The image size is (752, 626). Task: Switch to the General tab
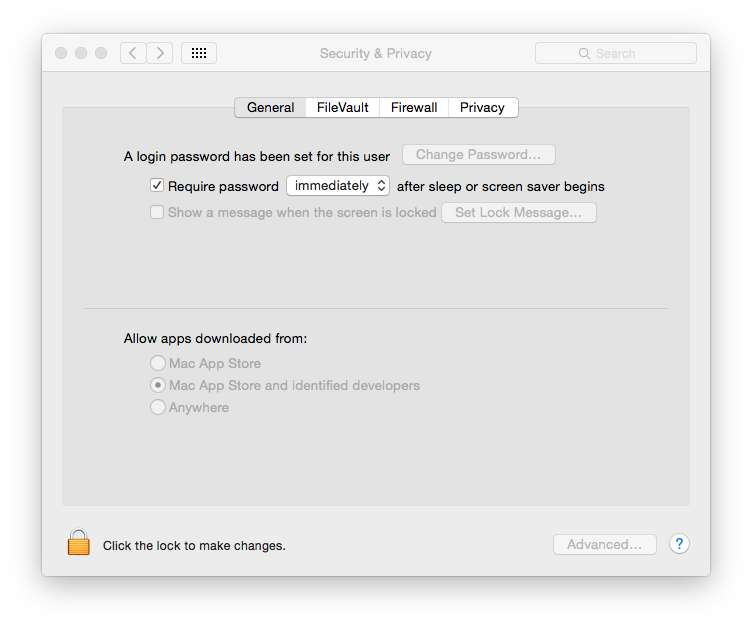tap(270, 107)
